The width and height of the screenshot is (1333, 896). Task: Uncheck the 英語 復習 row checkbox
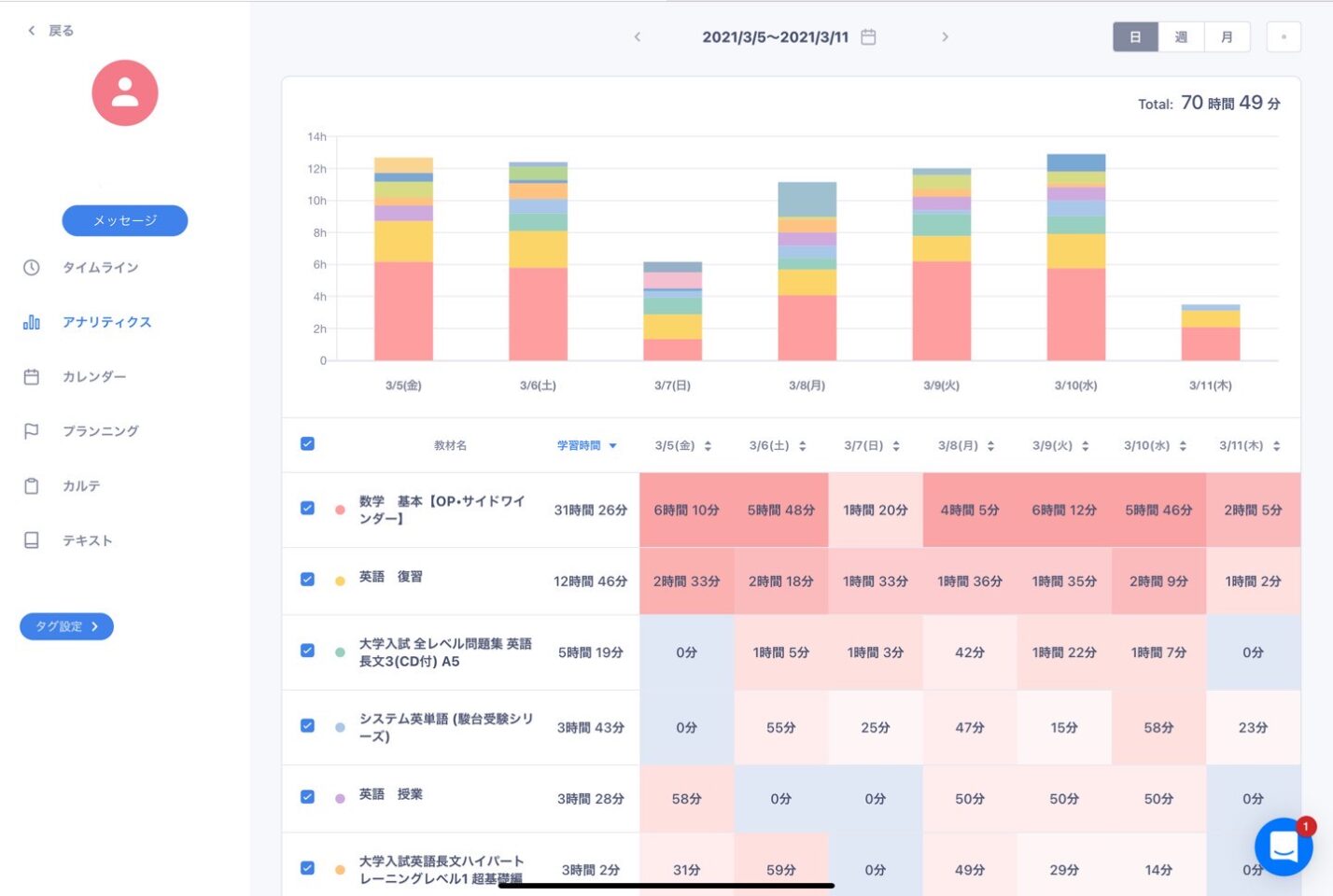(x=307, y=580)
